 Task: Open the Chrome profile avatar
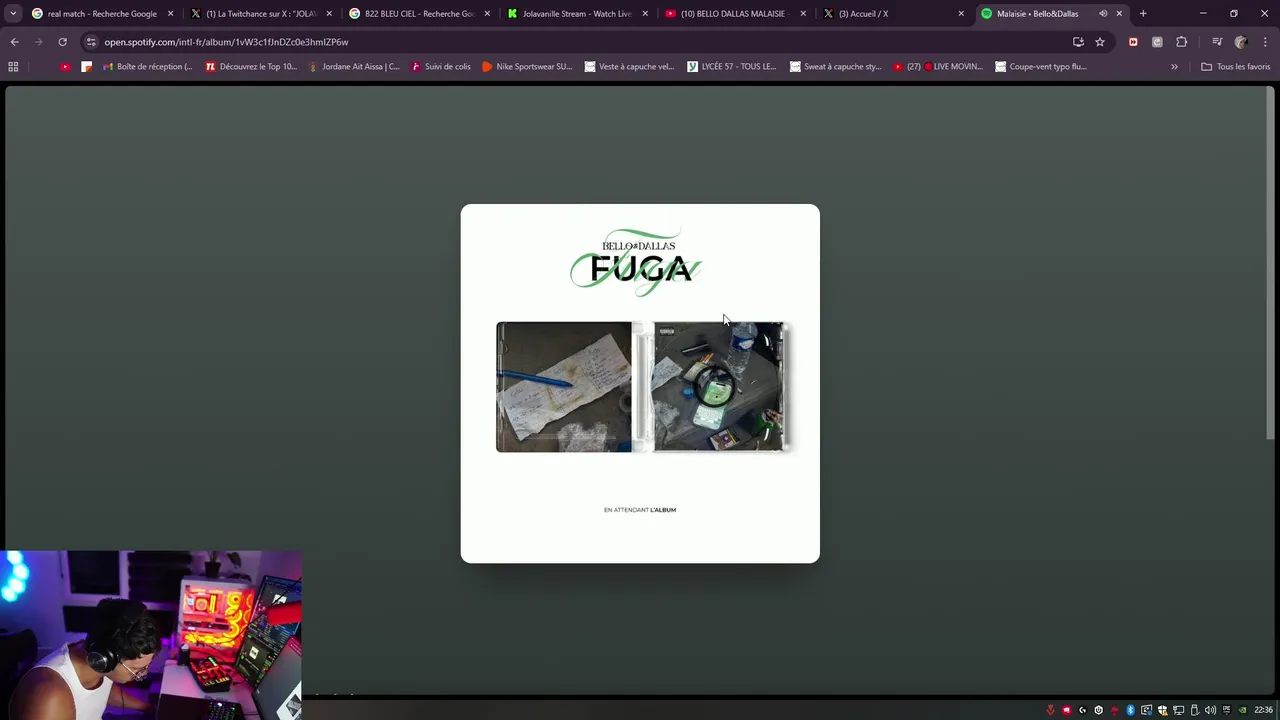(1241, 42)
